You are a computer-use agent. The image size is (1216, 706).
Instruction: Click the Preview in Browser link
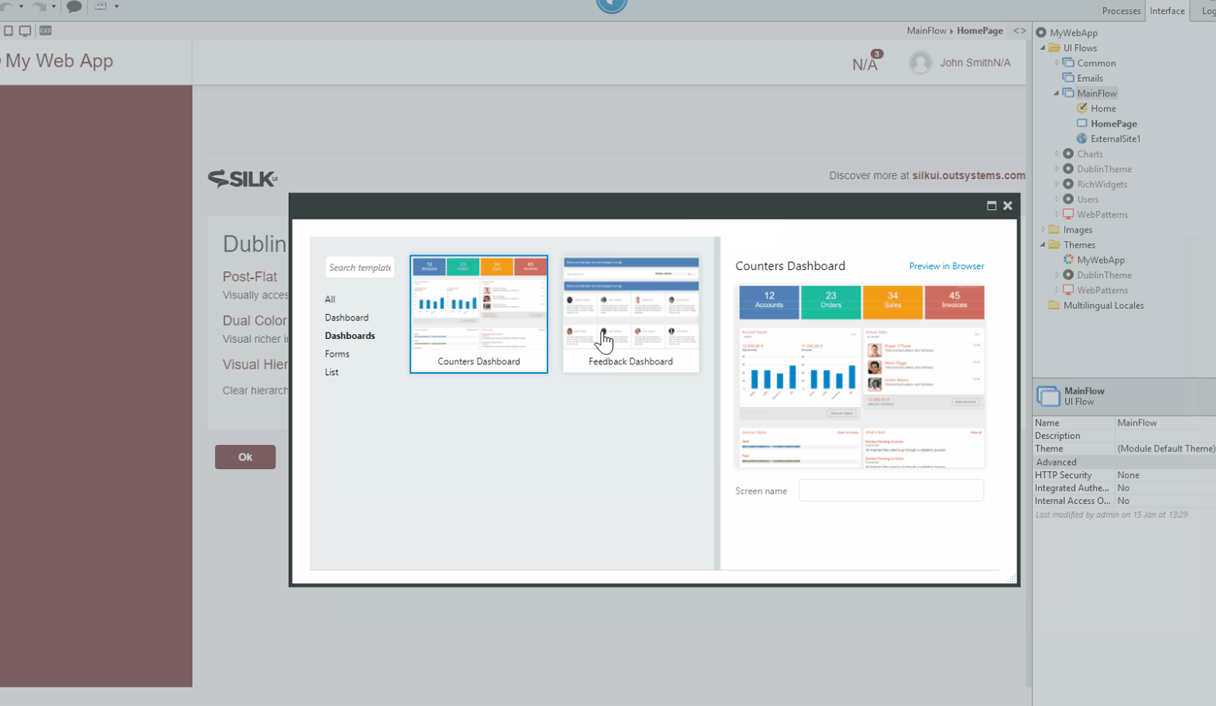pos(948,266)
